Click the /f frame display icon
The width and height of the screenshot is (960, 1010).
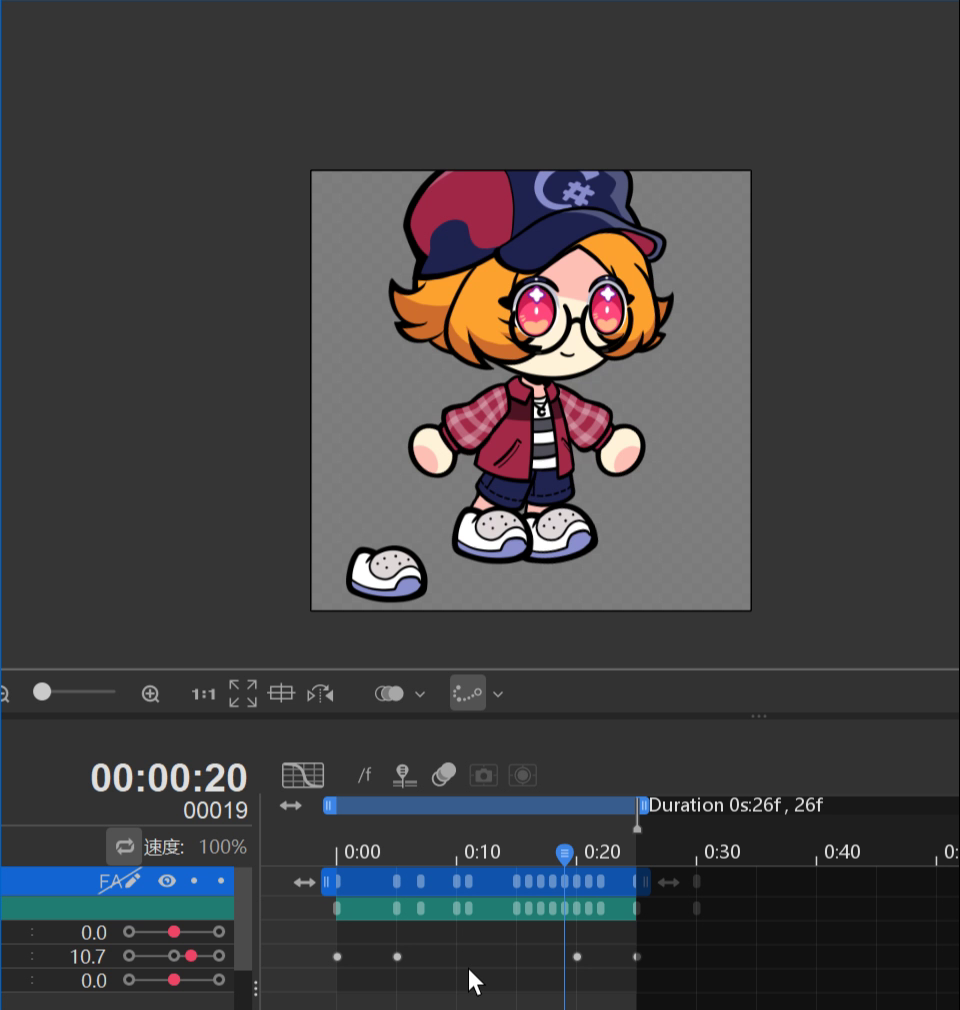[365, 775]
